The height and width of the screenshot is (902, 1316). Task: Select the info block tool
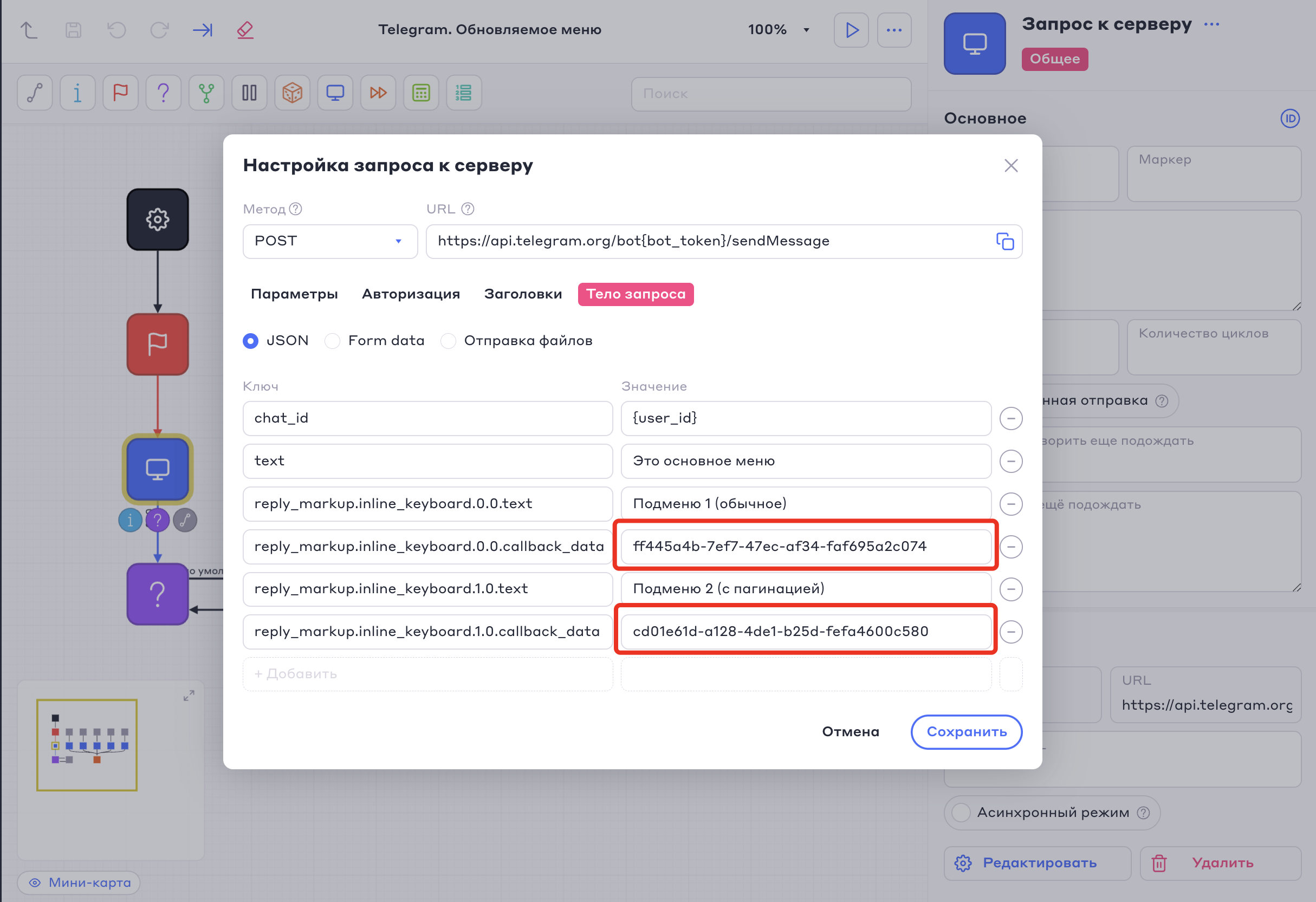pos(77,93)
